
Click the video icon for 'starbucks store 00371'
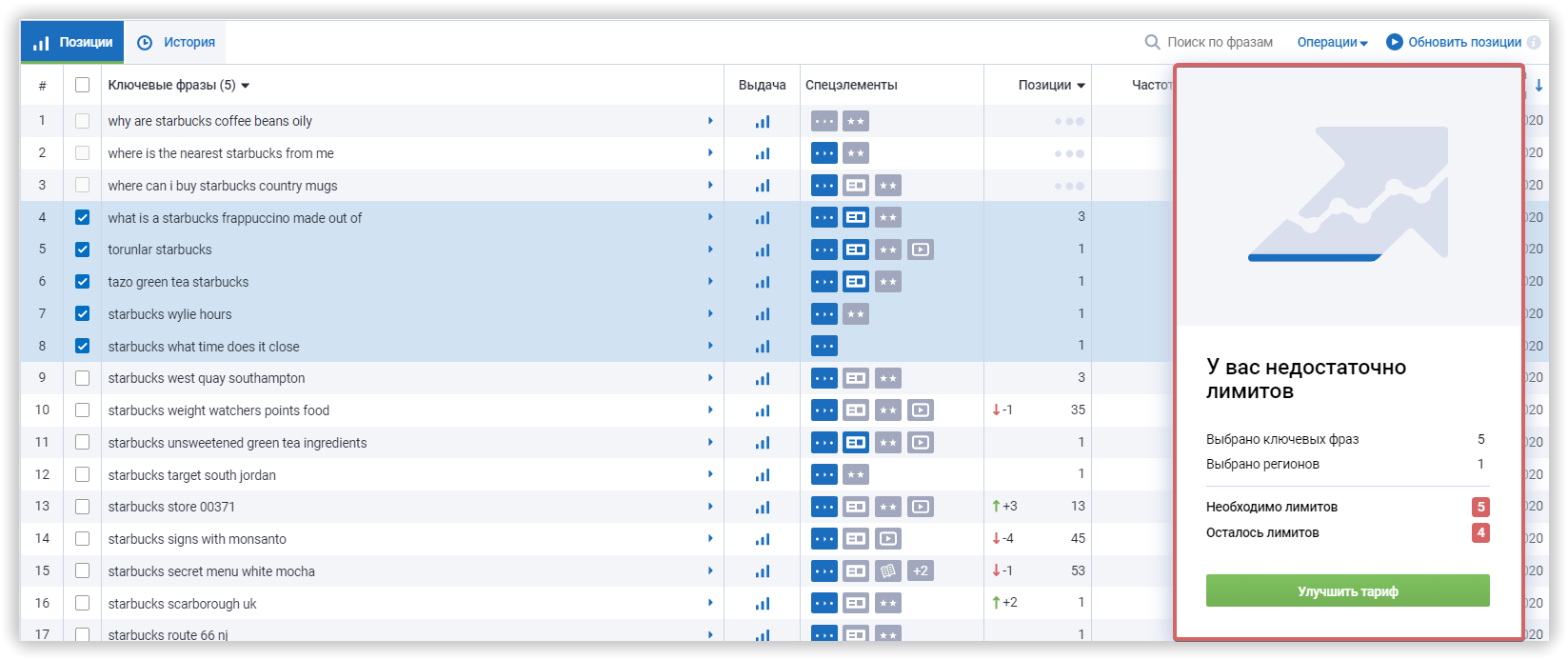pyautogui.click(x=920, y=507)
